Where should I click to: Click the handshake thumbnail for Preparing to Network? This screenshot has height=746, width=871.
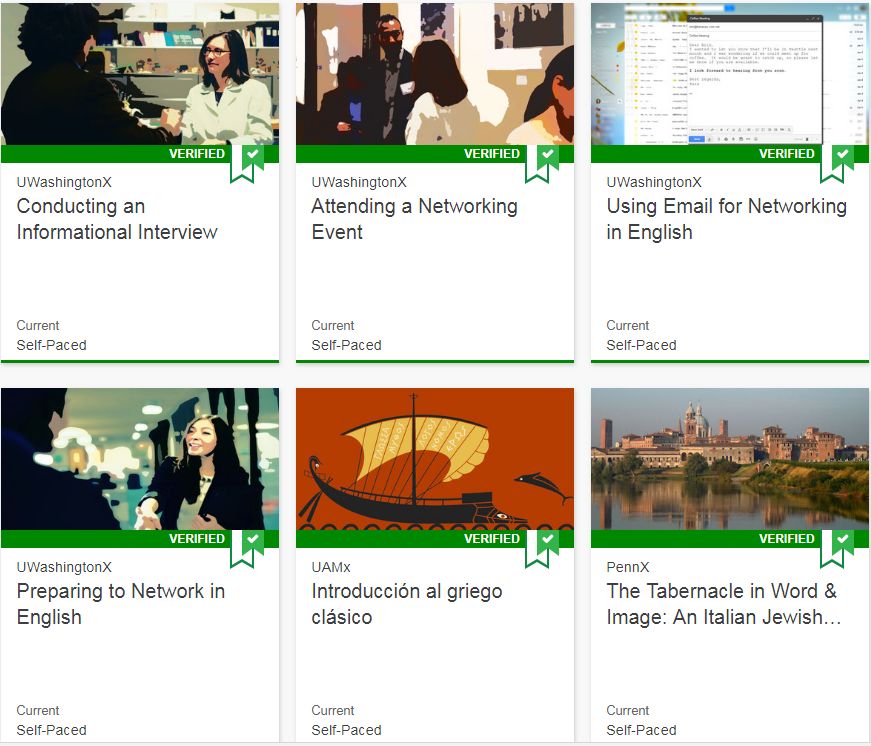[140, 458]
